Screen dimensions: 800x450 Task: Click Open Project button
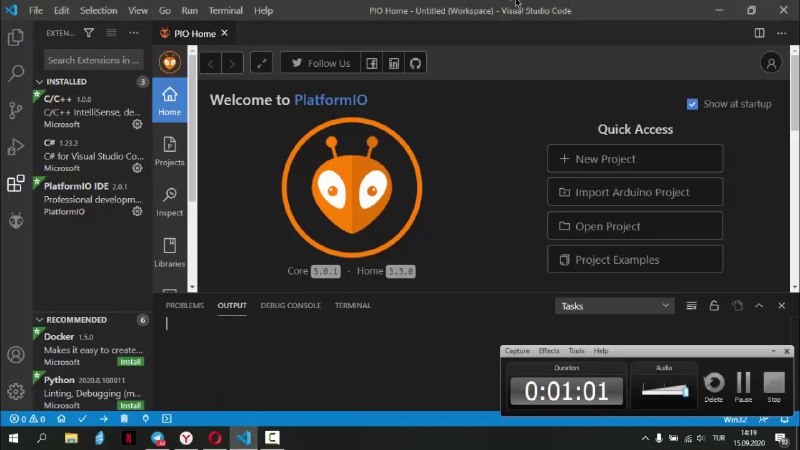coord(635,226)
